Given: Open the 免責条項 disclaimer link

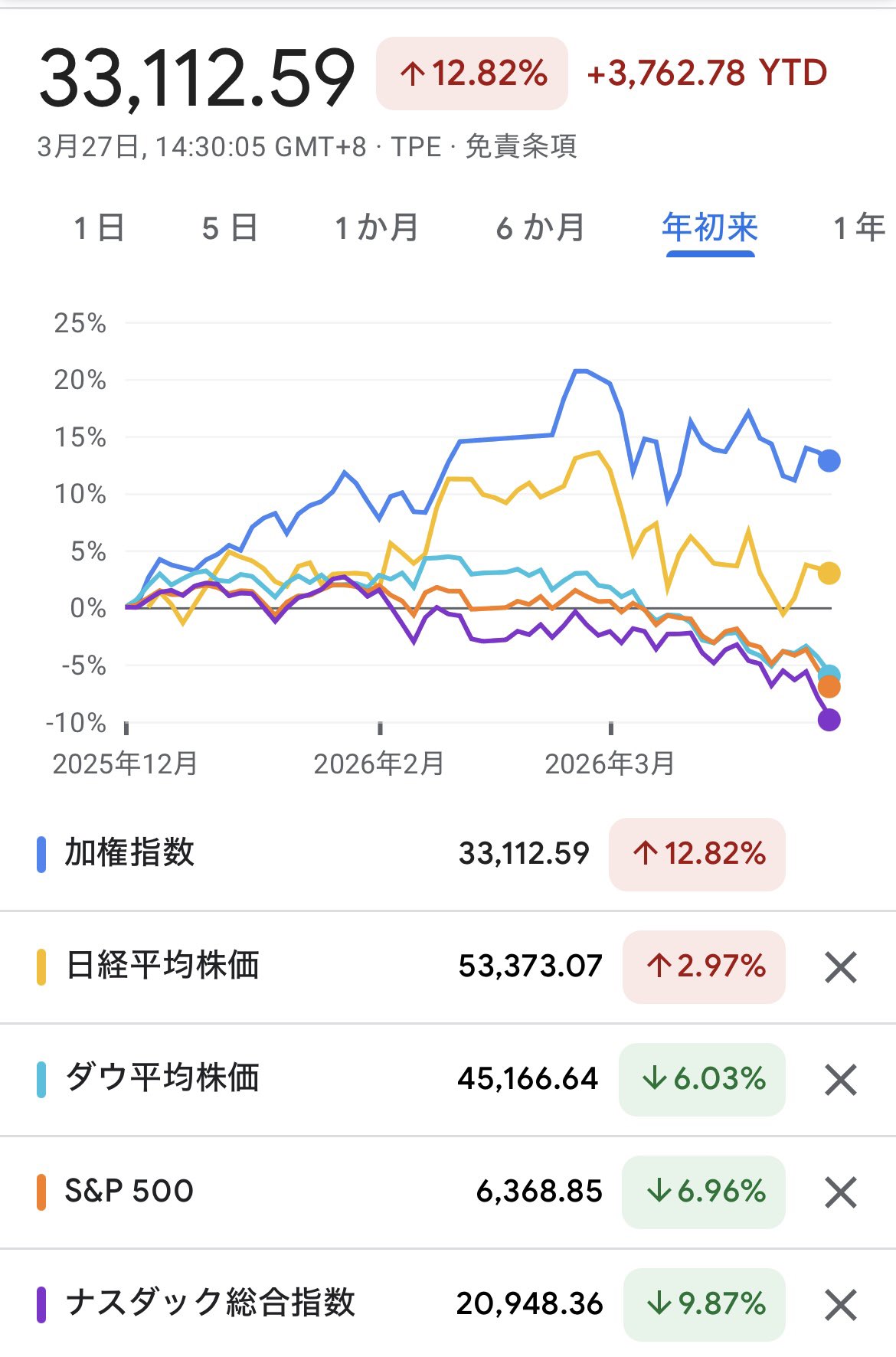Looking at the screenshot, I should [521, 146].
